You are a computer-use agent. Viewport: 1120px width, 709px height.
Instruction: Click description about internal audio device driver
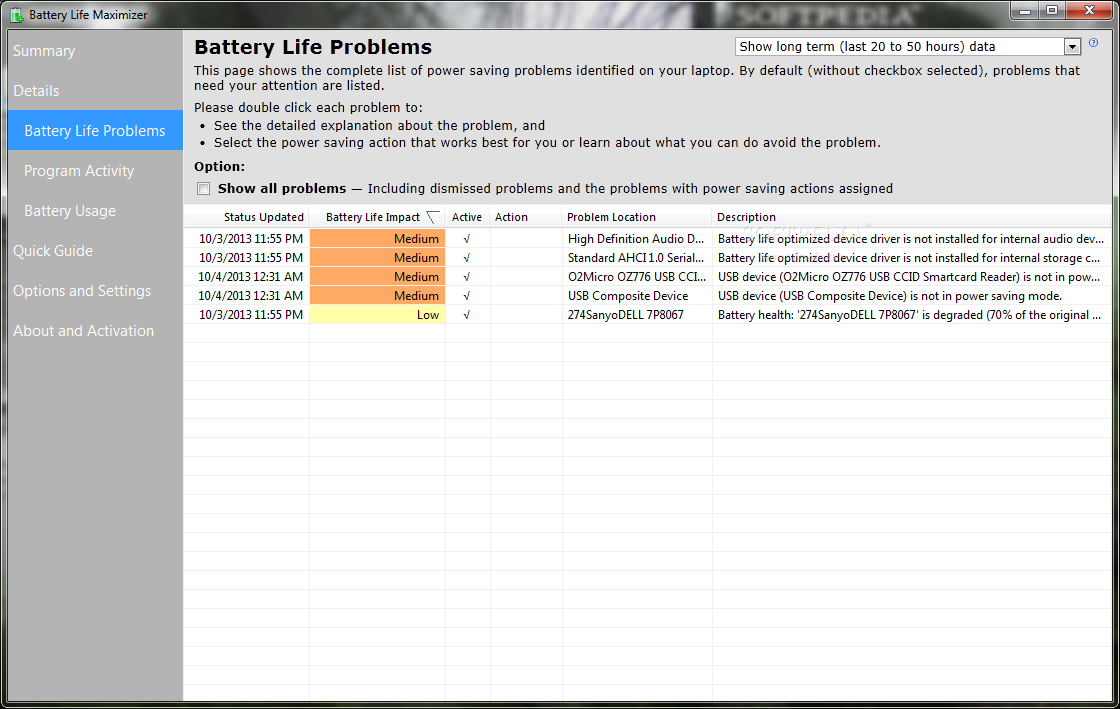tap(911, 238)
